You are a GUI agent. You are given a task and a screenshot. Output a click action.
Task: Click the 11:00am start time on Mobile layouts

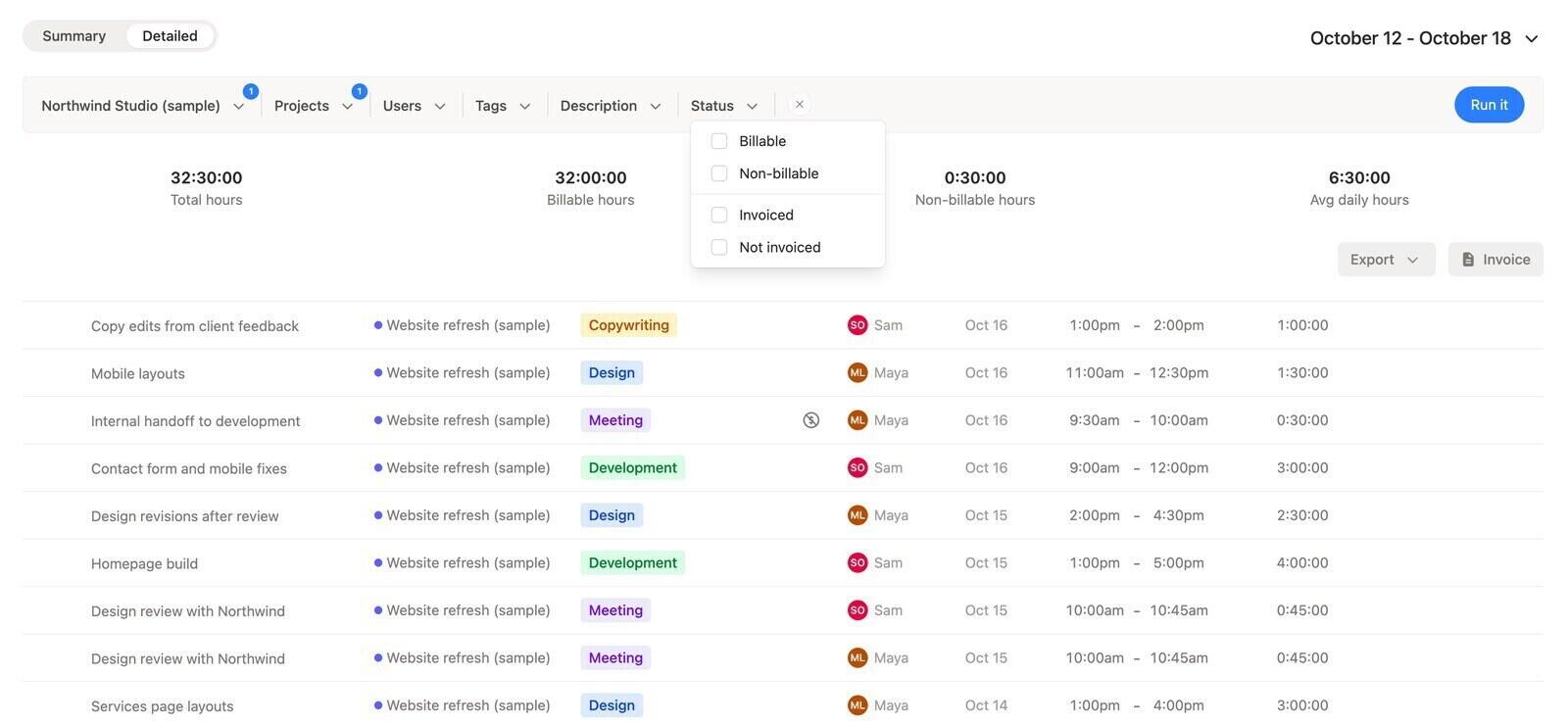click(1095, 372)
